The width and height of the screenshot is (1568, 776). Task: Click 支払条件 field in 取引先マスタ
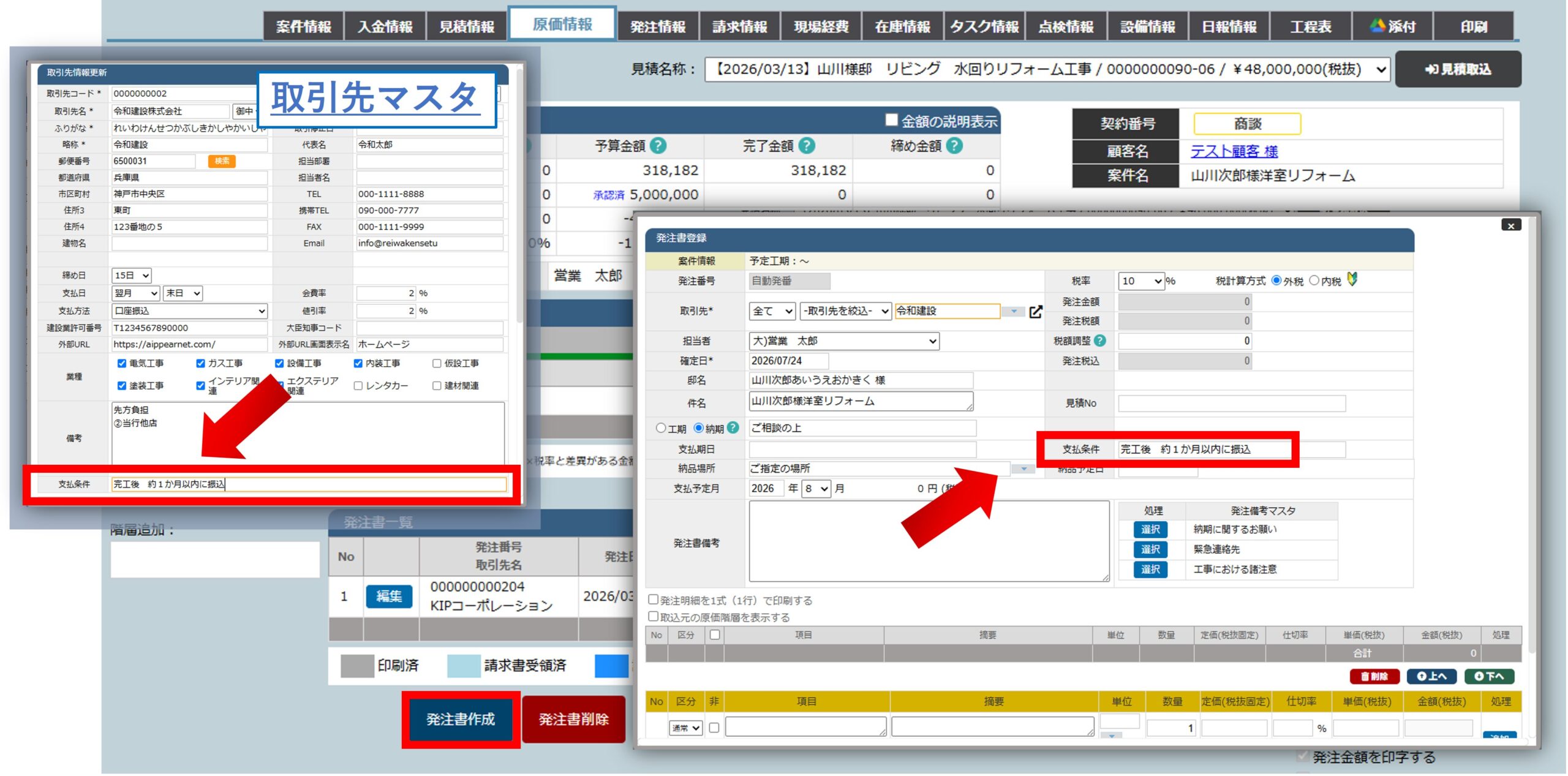309,484
